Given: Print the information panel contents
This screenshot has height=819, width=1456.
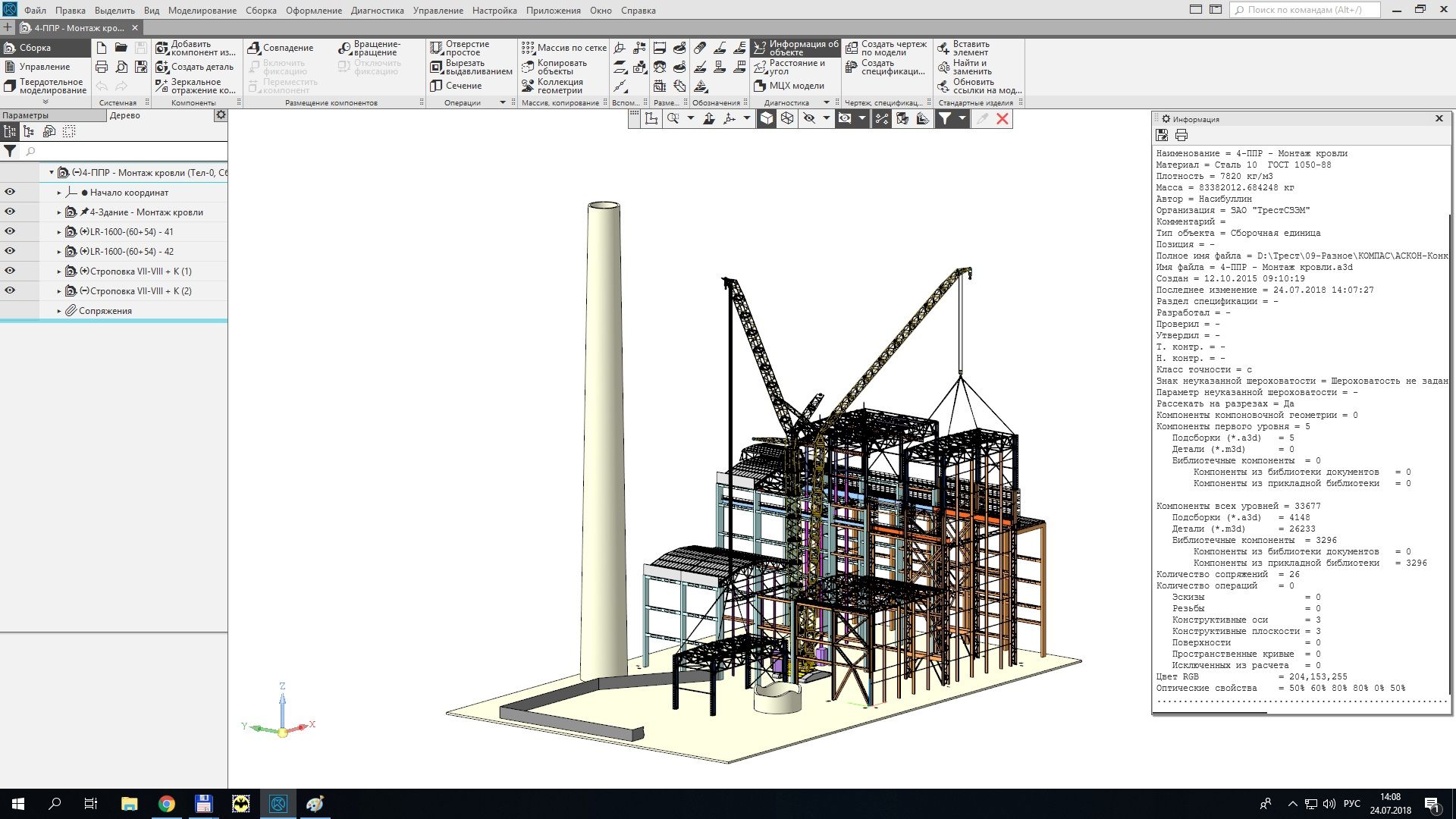Looking at the screenshot, I should [x=1181, y=135].
